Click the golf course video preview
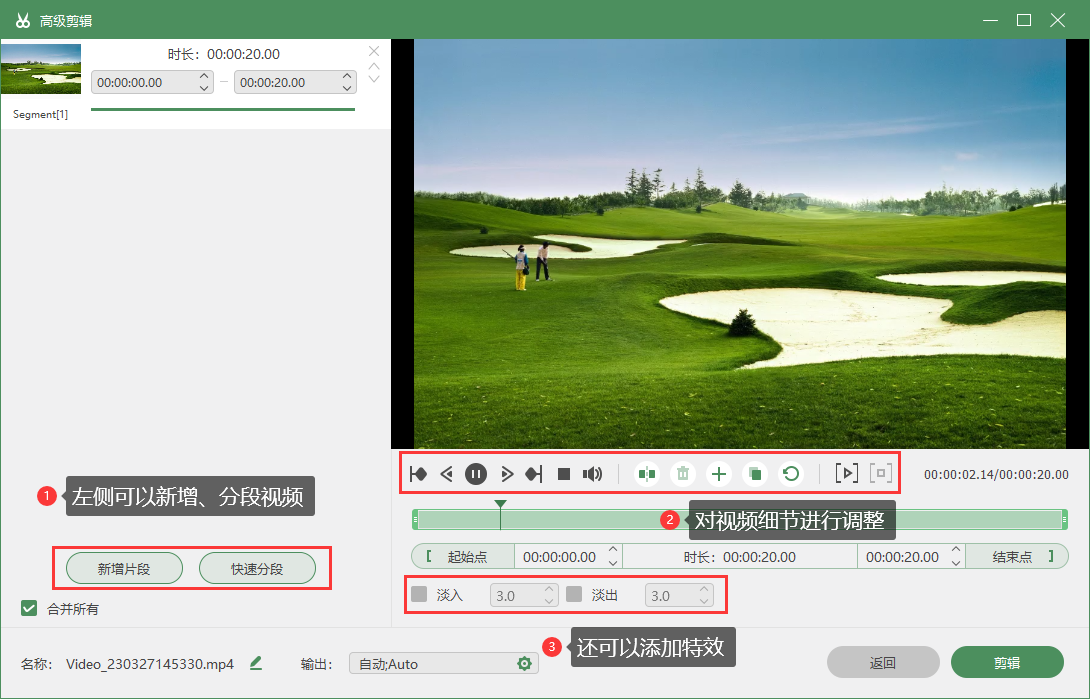Viewport: 1090px width, 699px height. tap(740, 243)
